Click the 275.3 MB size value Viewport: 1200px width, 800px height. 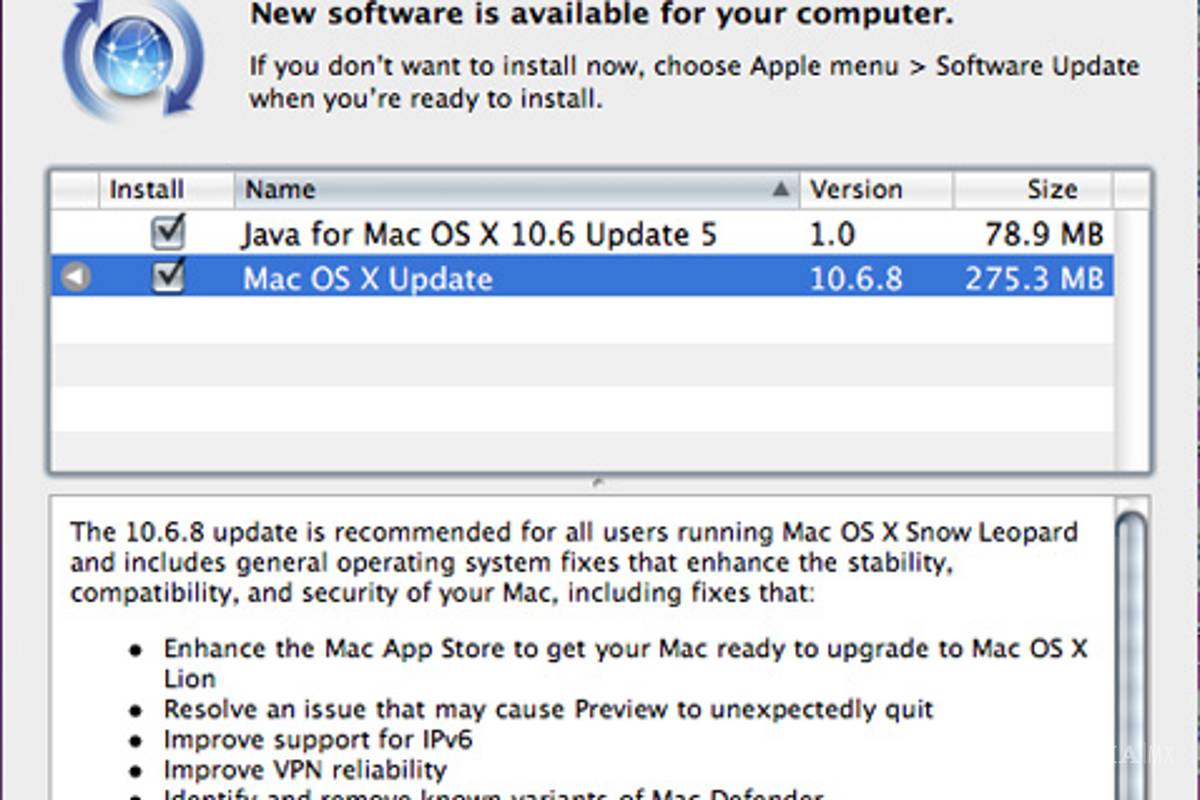tap(1033, 278)
